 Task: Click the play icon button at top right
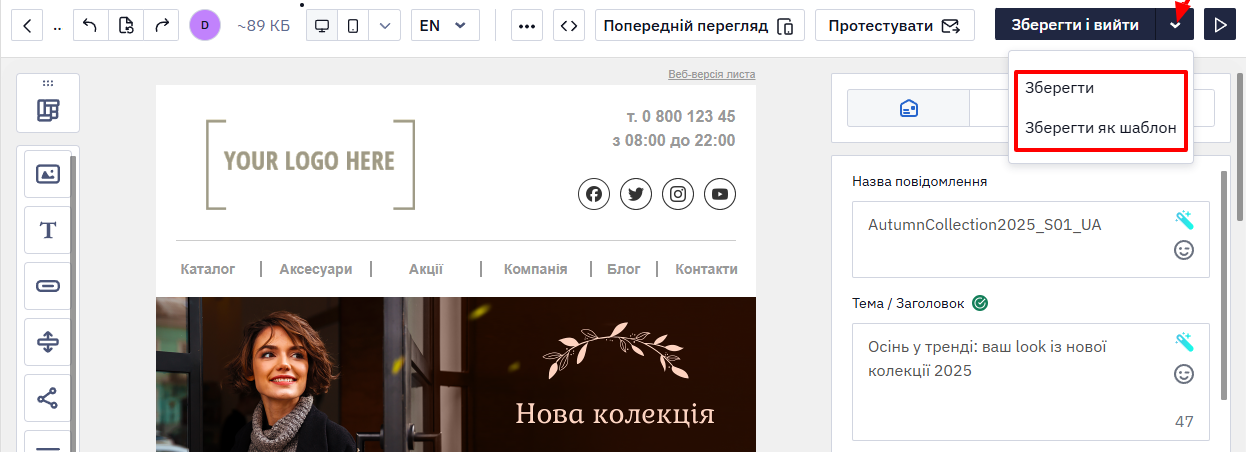point(1219,25)
